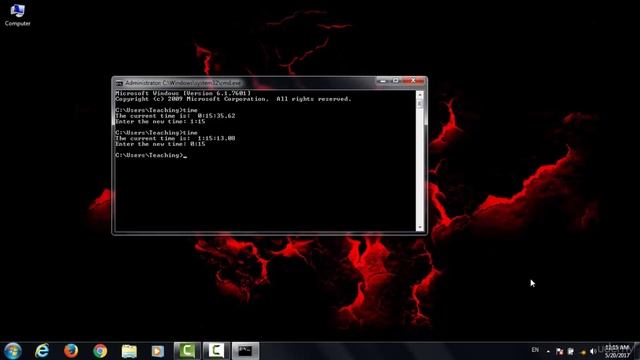Click the cmd window title bar icon
Viewport: 640px width, 360px height.
(119, 83)
